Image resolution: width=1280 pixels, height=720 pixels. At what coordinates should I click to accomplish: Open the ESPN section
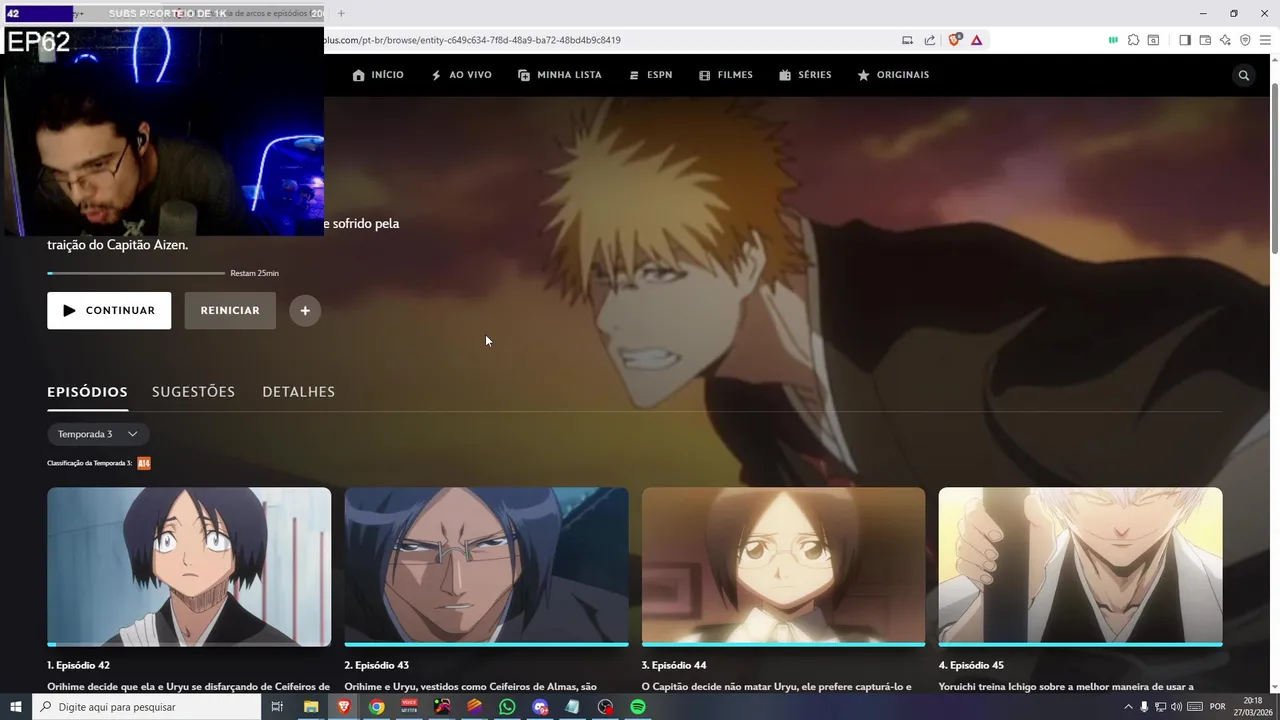pos(650,75)
